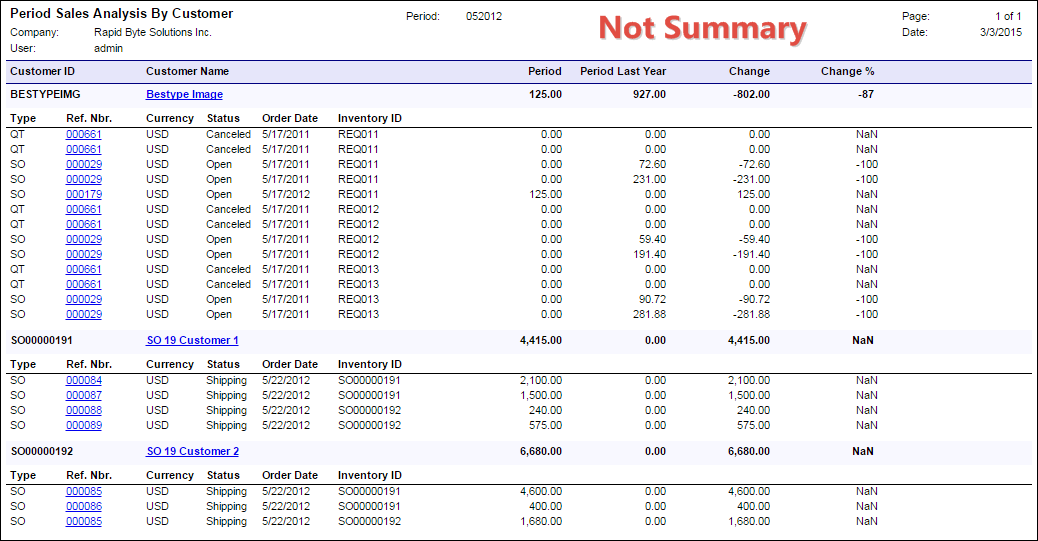Open order 000087 link

(83, 396)
